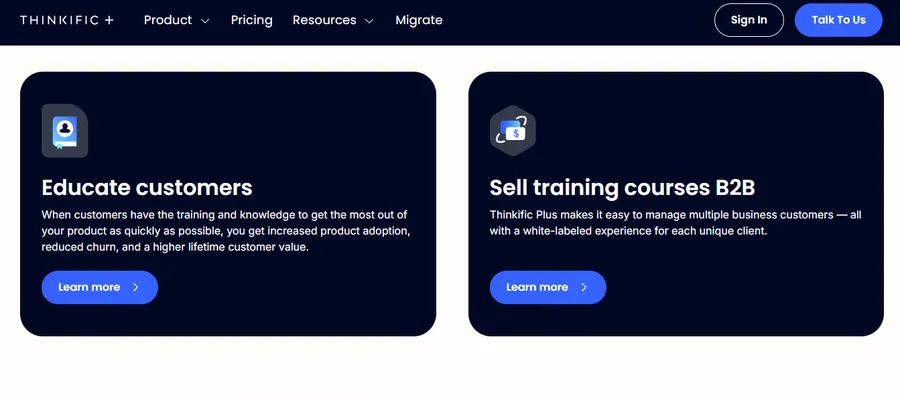Click the Thinkific Plus B2B description text
Image resolution: width=900 pixels, height=398 pixels.
676,223
